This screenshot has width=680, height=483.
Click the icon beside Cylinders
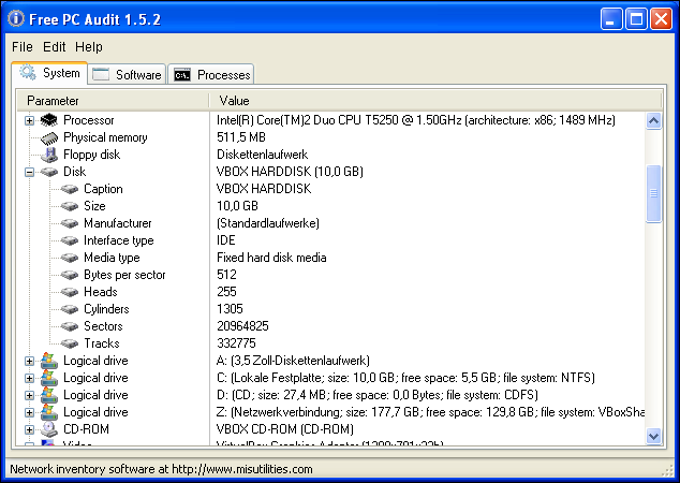click(69, 309)
